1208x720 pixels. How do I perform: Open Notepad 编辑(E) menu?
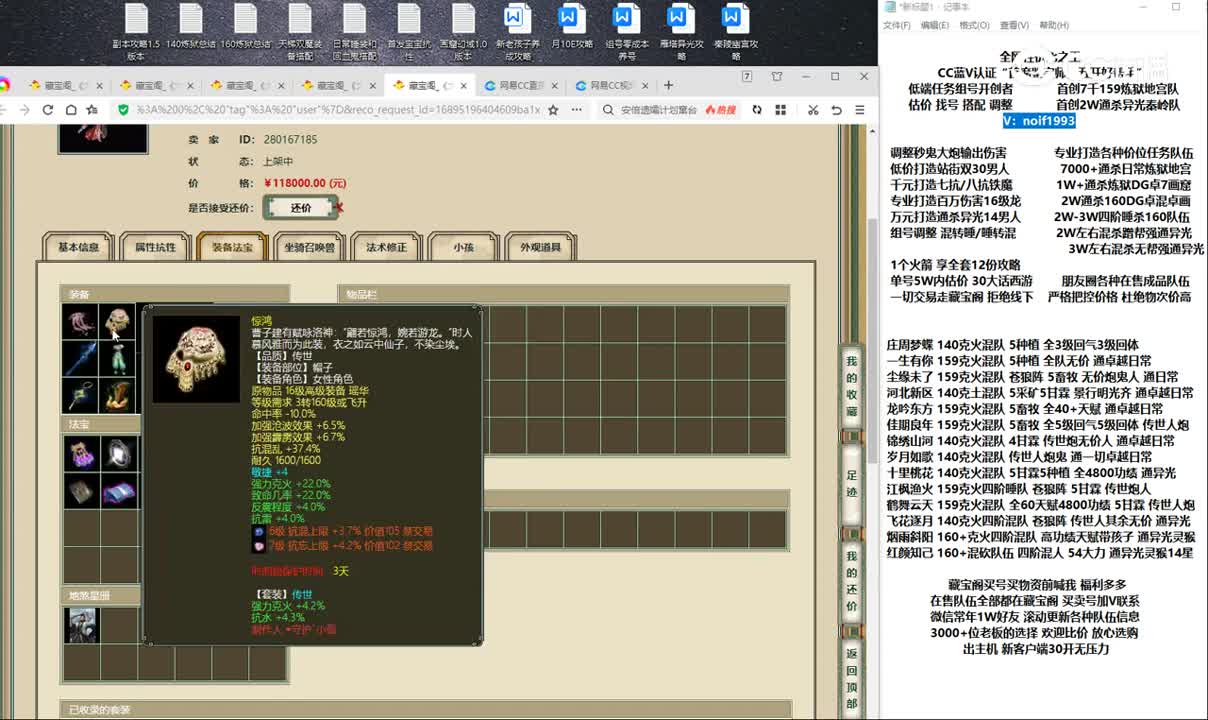[x=934, y=25]
